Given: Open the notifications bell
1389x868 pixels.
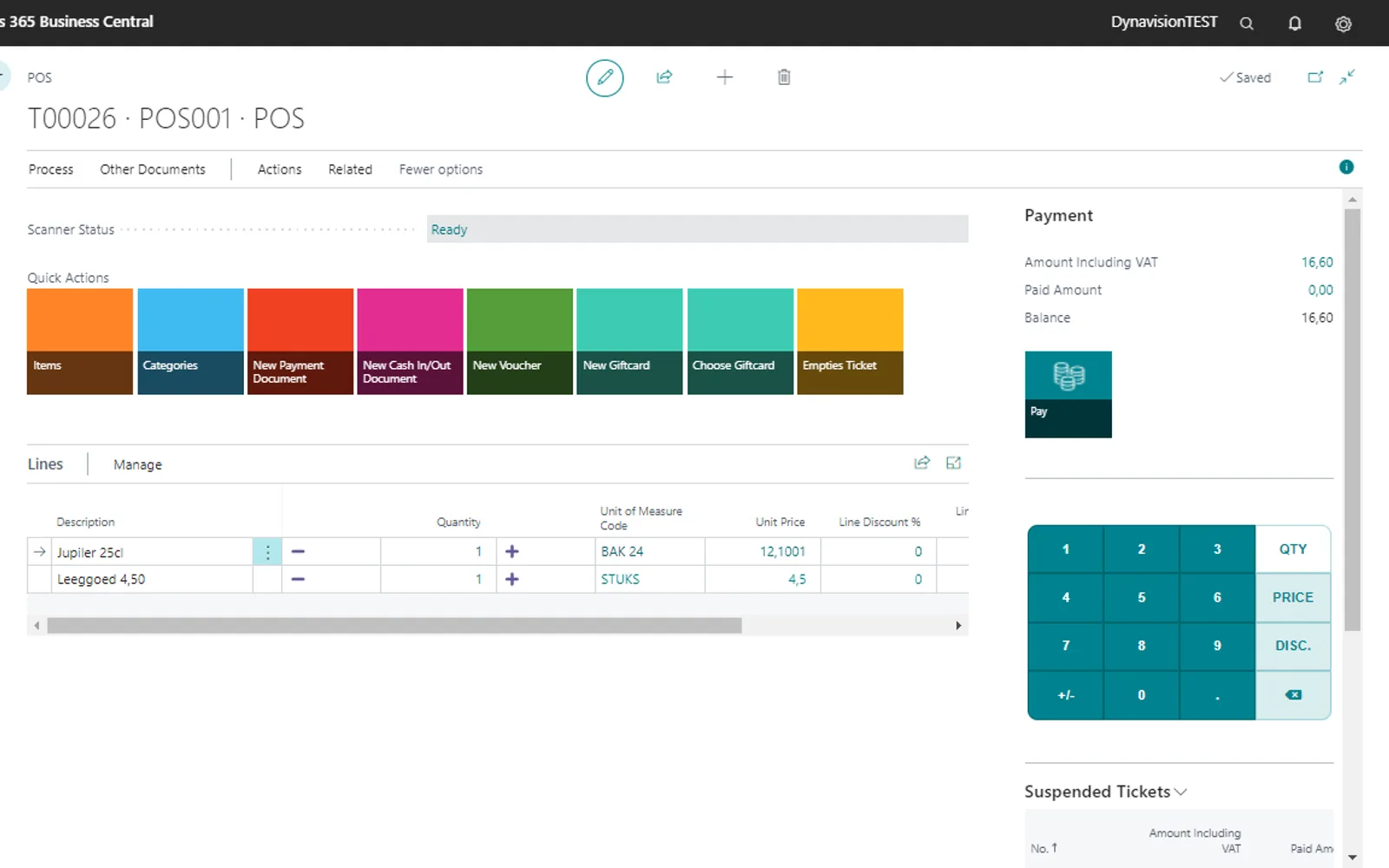Looking at the screenshot, I should [x=1294, y=23].
